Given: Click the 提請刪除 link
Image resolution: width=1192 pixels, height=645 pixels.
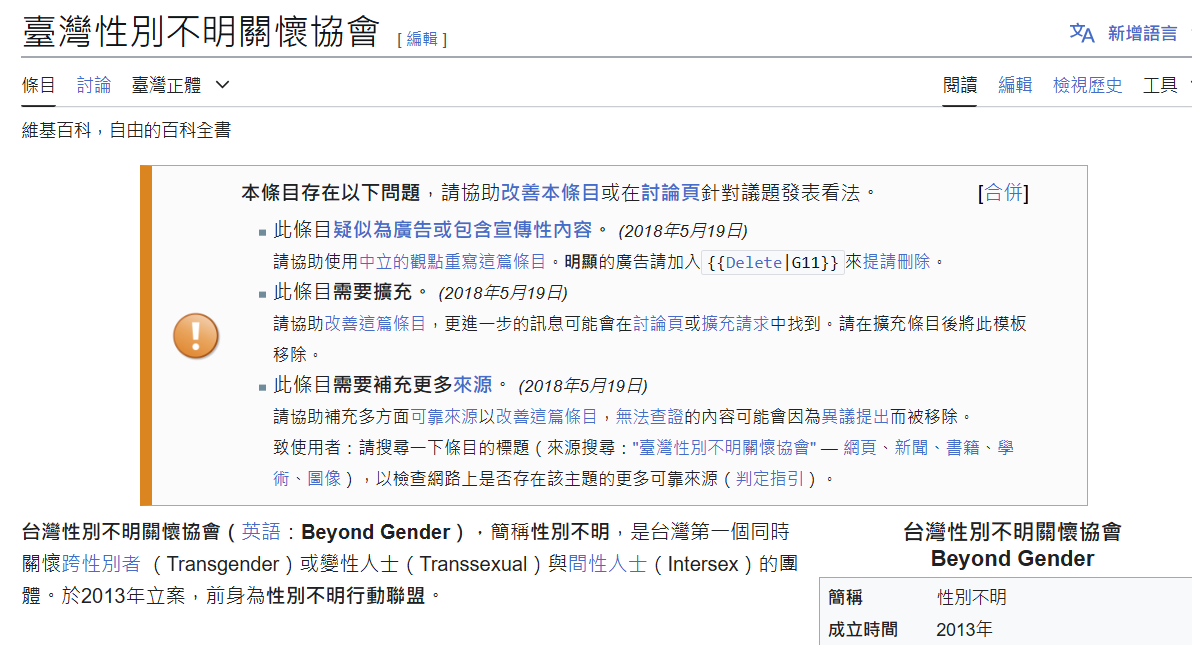Looking at the screenshot, I should tap(896, 261).
